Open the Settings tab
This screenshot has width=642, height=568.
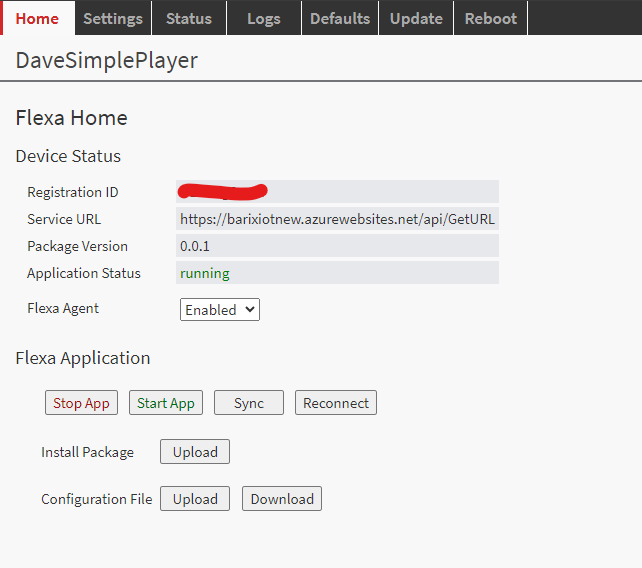(113, 18)
